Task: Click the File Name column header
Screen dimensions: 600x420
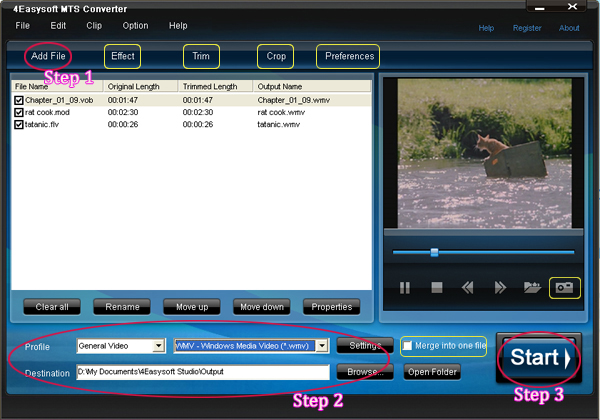Action: click(x=57, y=86)
